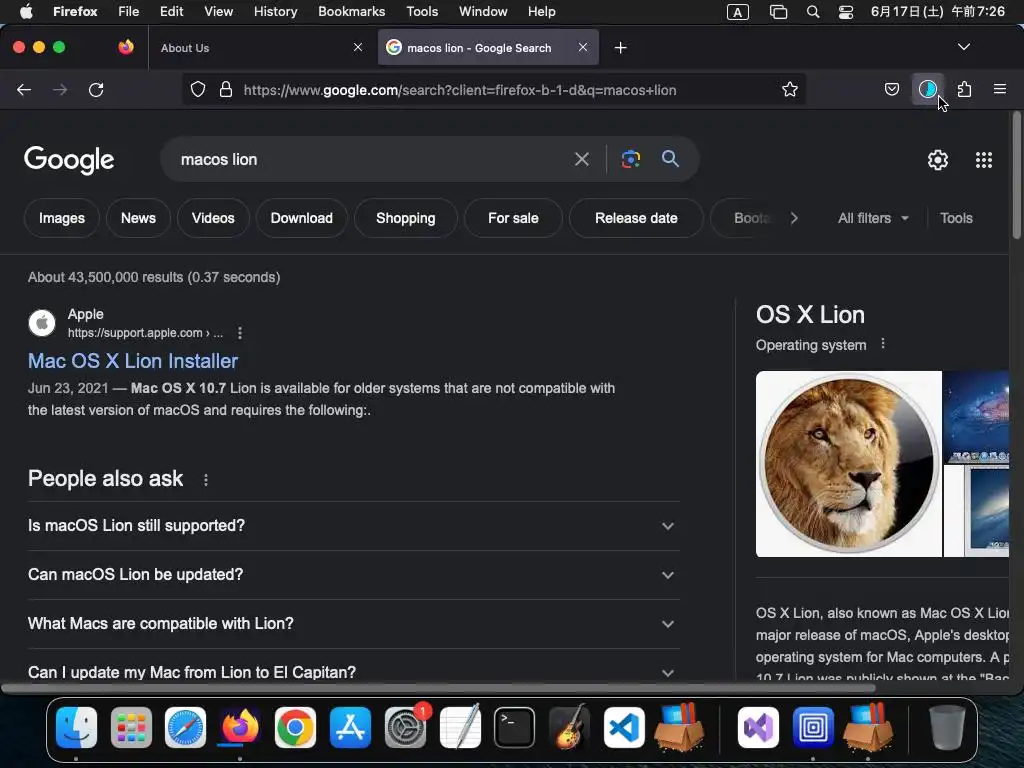Click the page vertical scrollbar
1024x768 pixels.
pyautogui.click(x=1016, y=176)
